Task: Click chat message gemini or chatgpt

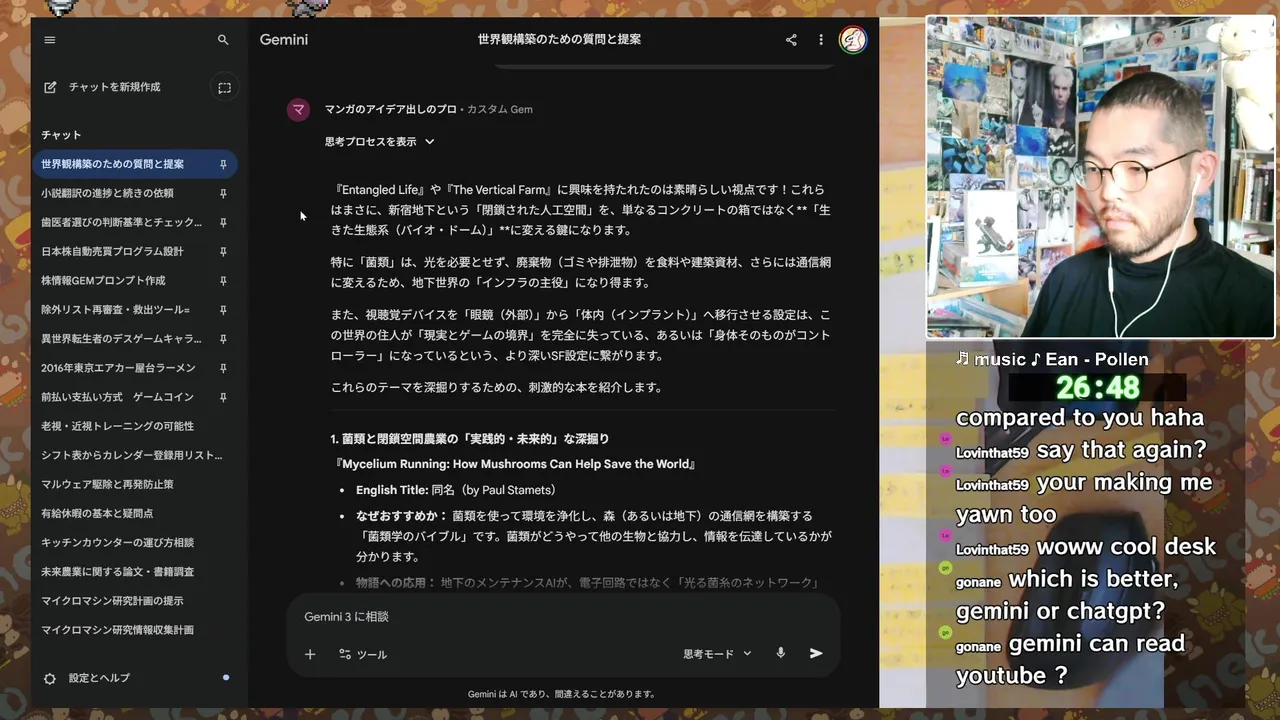Action: coord(1067,595)
